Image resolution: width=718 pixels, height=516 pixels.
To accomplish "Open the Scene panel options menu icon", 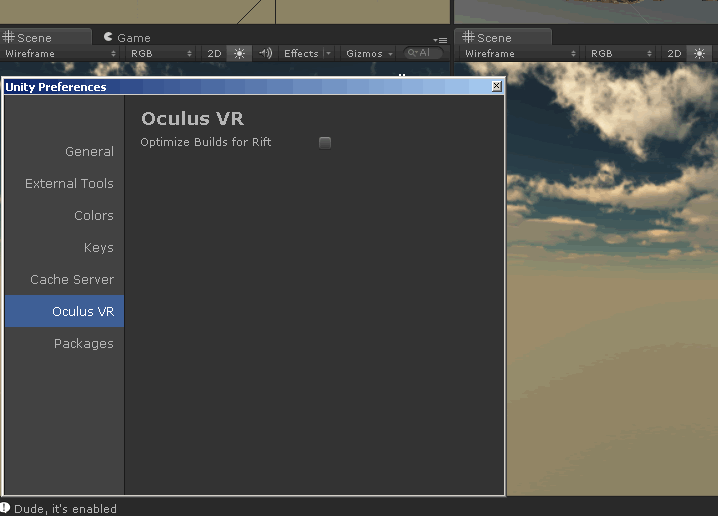I will [x=440, y=40].
